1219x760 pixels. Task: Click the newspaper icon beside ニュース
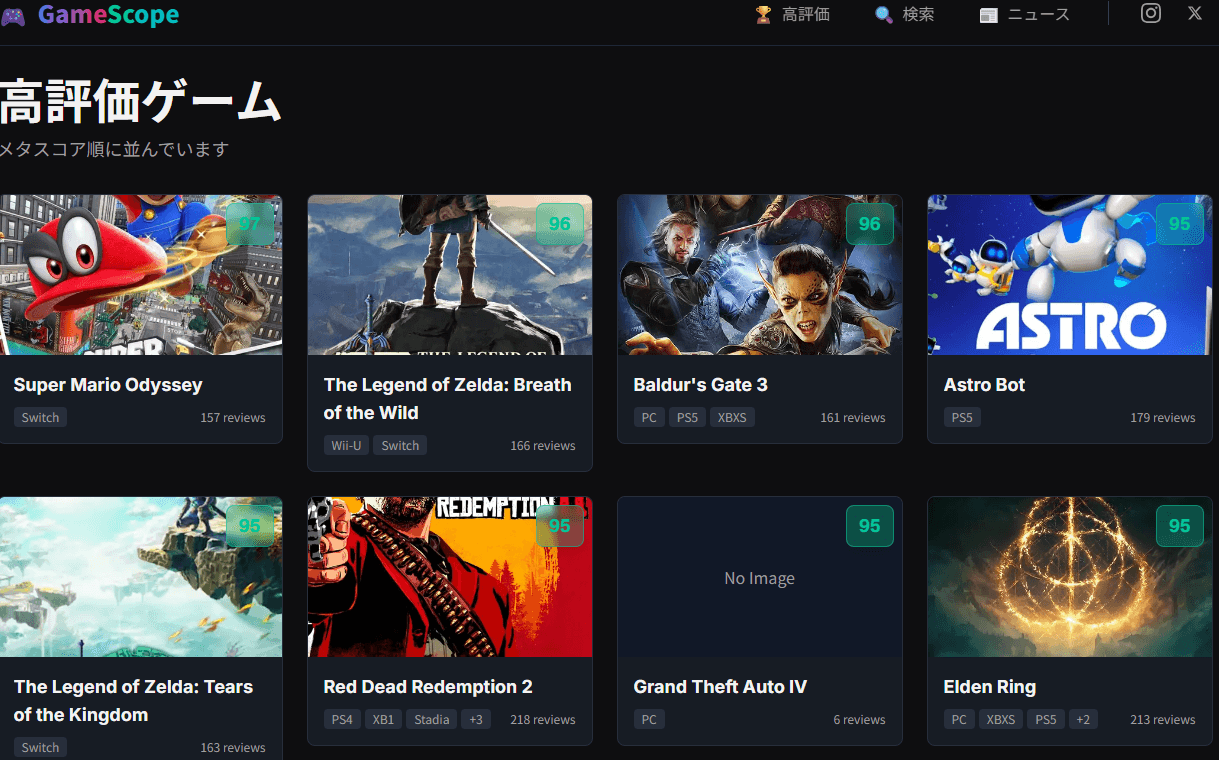tap(988, 15)
